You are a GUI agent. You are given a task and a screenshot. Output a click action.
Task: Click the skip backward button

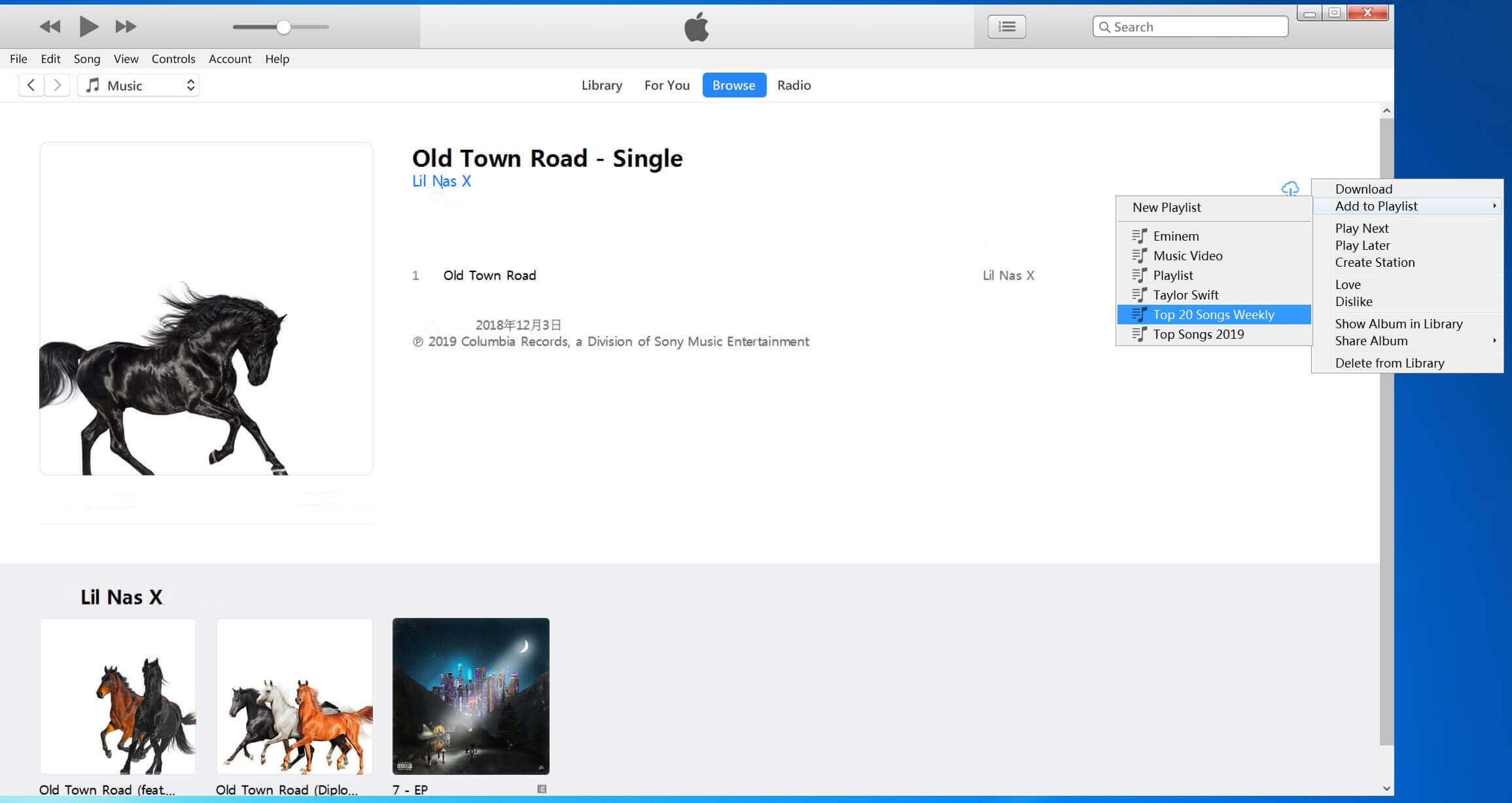tap(49, 26)
